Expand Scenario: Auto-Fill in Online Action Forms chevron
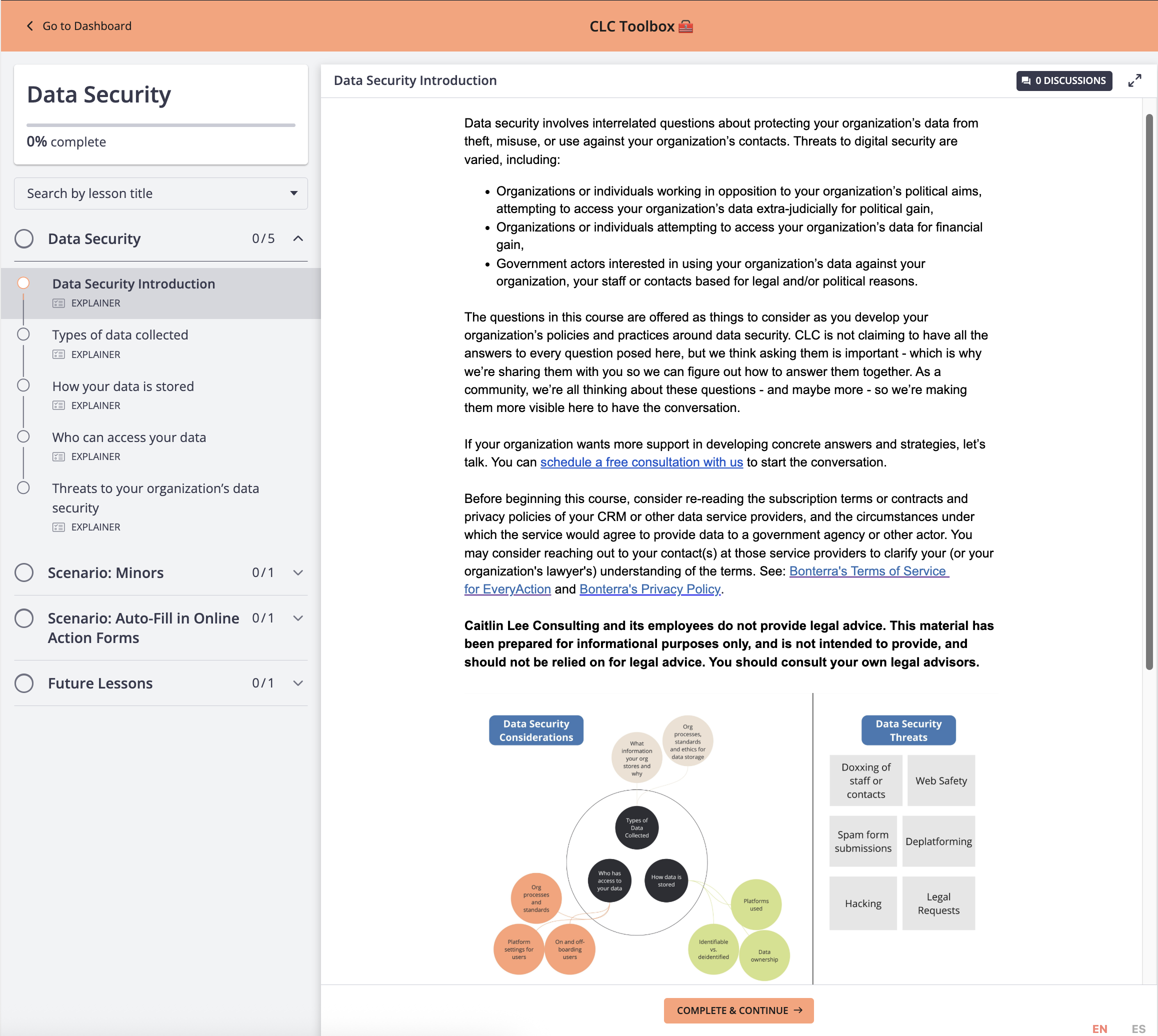 pyautogui.click(x=298, y=618)
